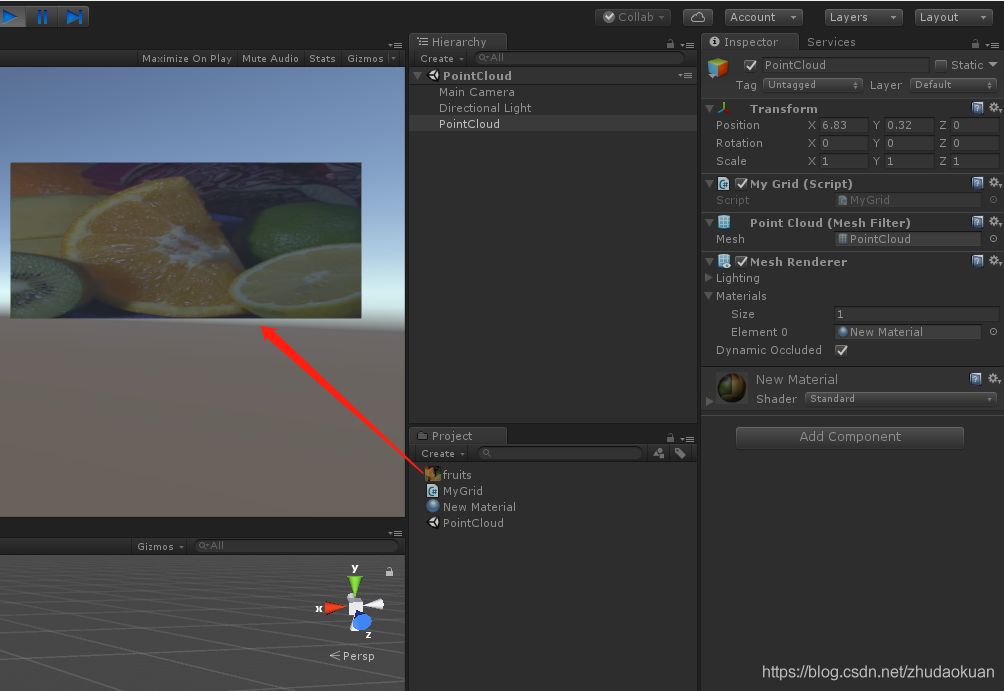The height and width of the screenshot is (691, 1004).
Task: Open the Shader Standard dropdown
Action: (900, 398)
